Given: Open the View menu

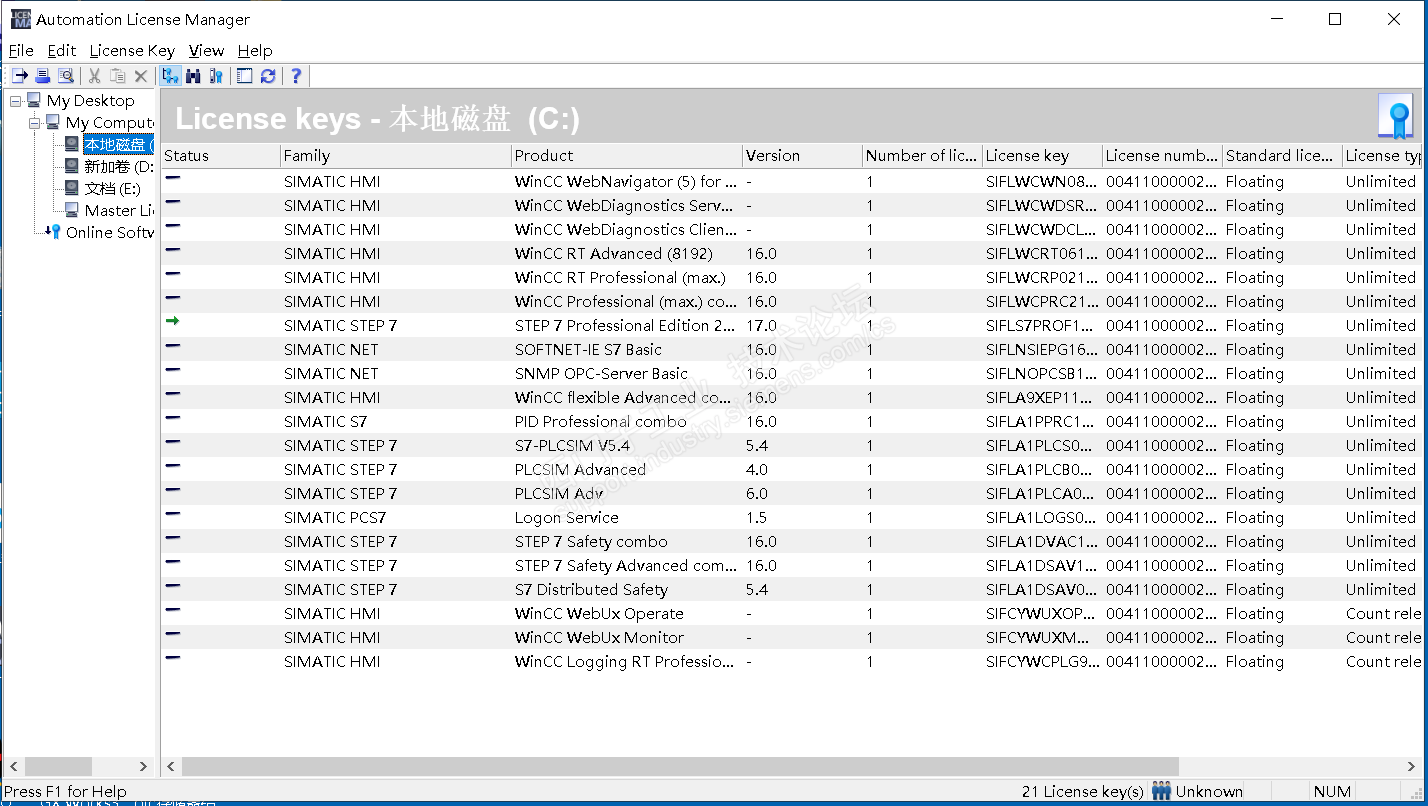Looking at the screenshot, I should [207, 50].
